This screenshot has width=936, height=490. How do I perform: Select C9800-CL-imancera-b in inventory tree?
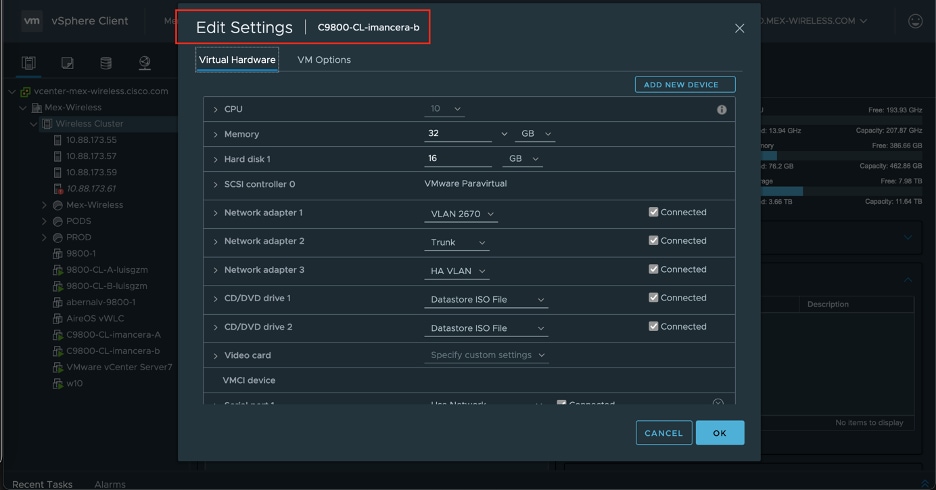[x=113, y=351]
